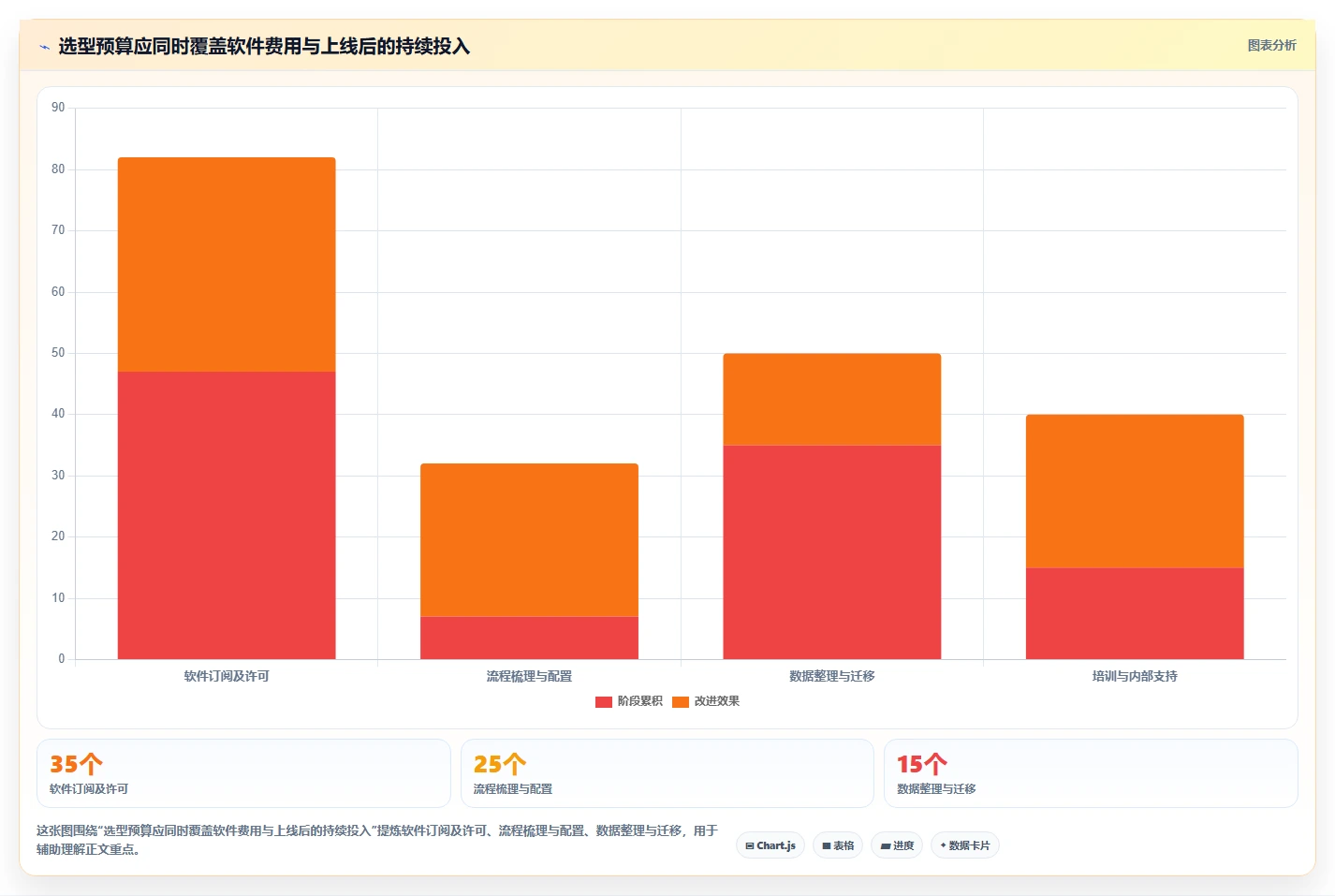Click the 数据卡片 chip

[965, 845]
